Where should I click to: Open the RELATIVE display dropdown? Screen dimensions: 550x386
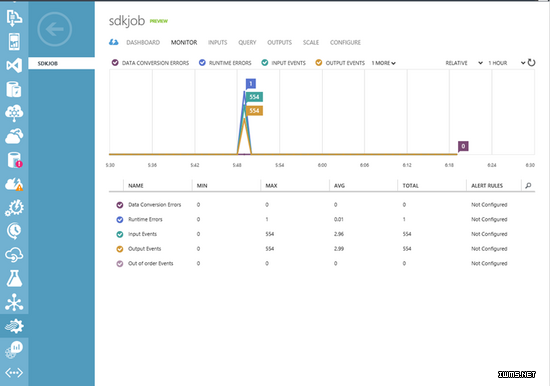point(464,63)
